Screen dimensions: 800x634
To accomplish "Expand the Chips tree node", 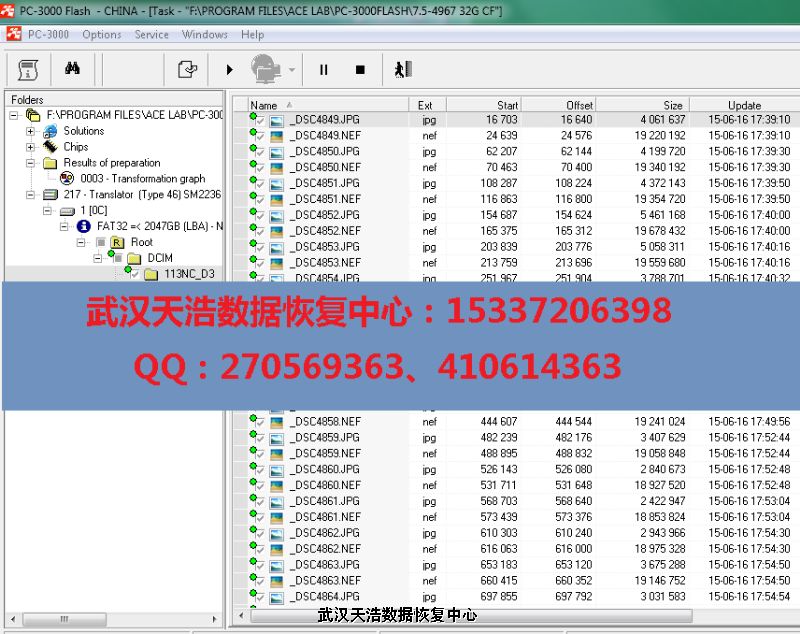I will (x=30, y=147).
